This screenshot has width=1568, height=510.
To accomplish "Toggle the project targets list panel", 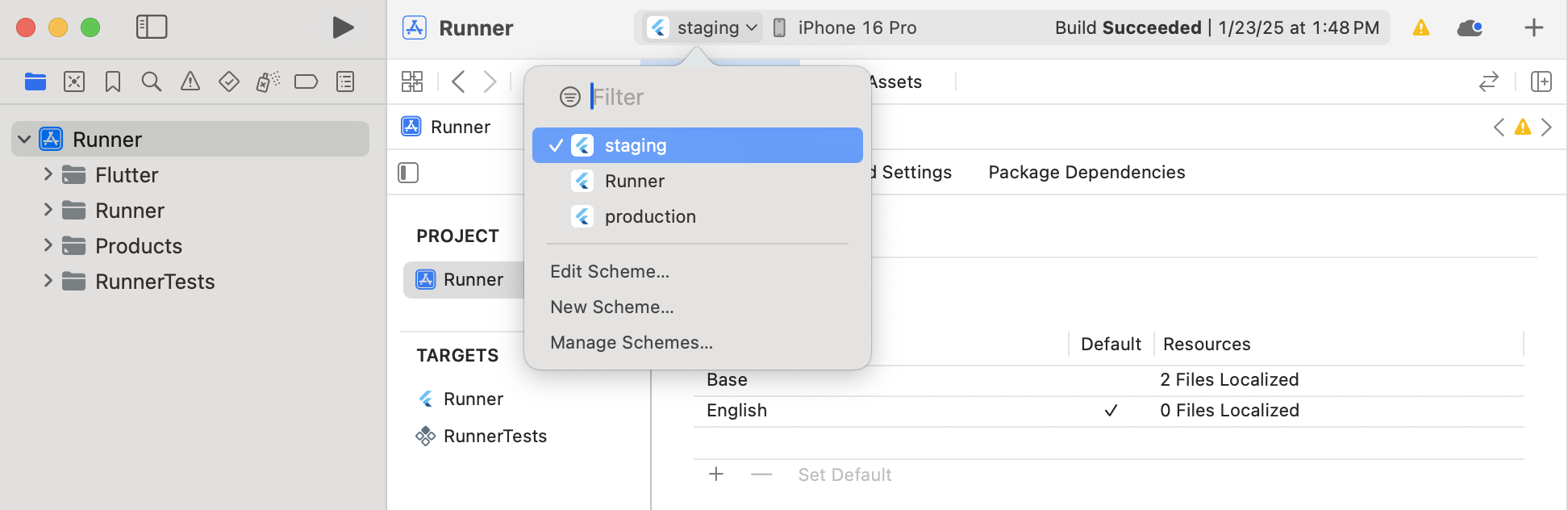I will [x=408, y=173].
